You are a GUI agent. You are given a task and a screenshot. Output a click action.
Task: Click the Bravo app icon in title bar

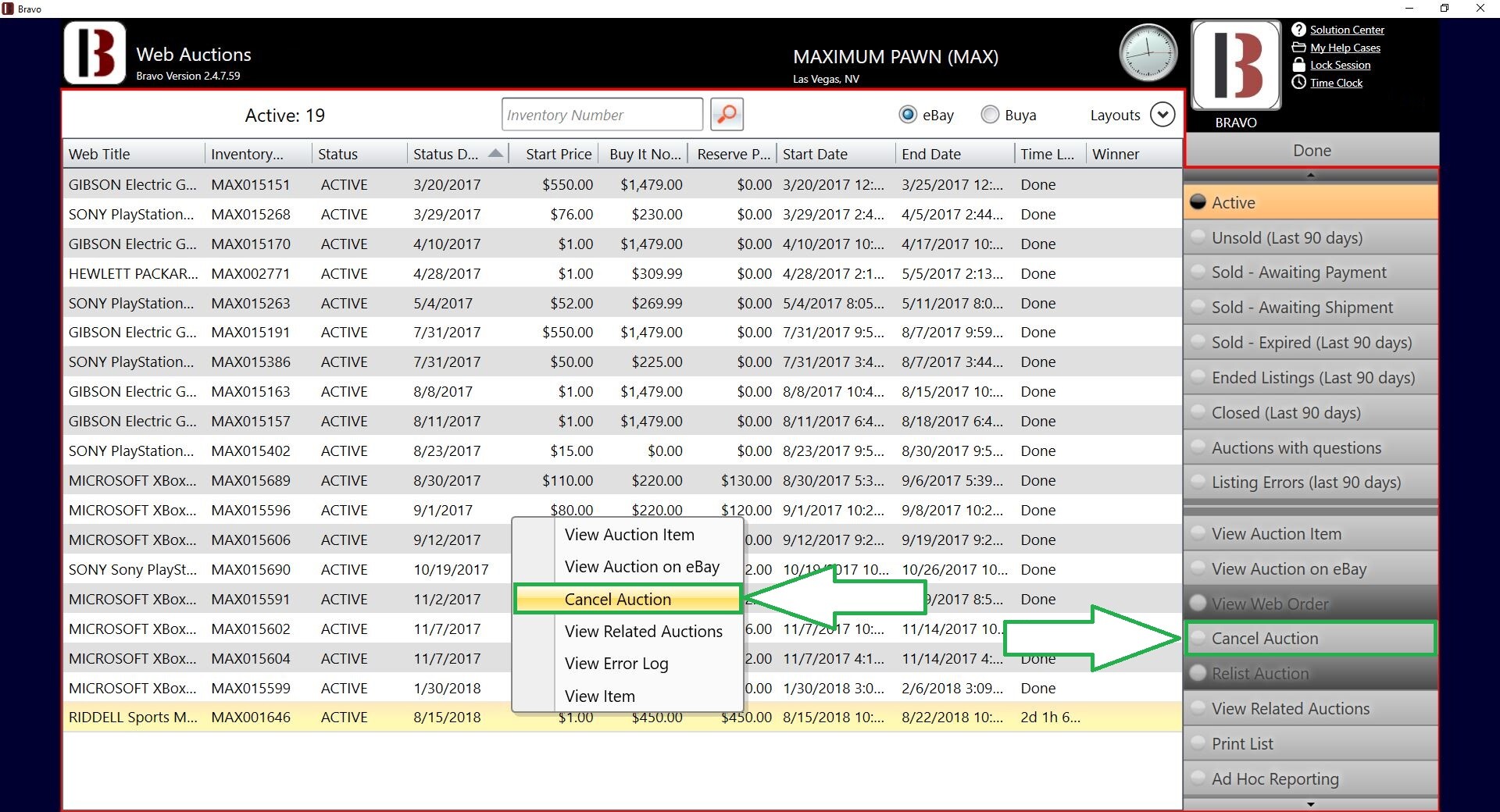point(8,9)
